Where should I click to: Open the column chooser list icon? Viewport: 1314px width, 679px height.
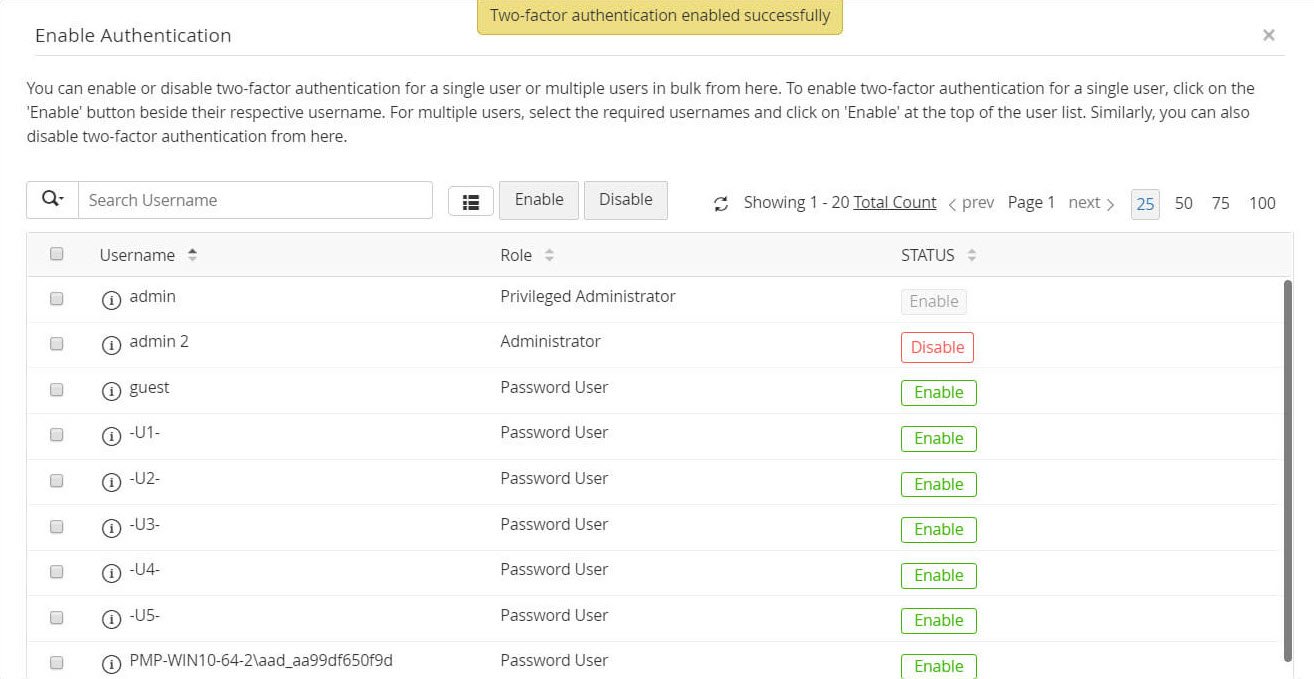coord(471,201)
